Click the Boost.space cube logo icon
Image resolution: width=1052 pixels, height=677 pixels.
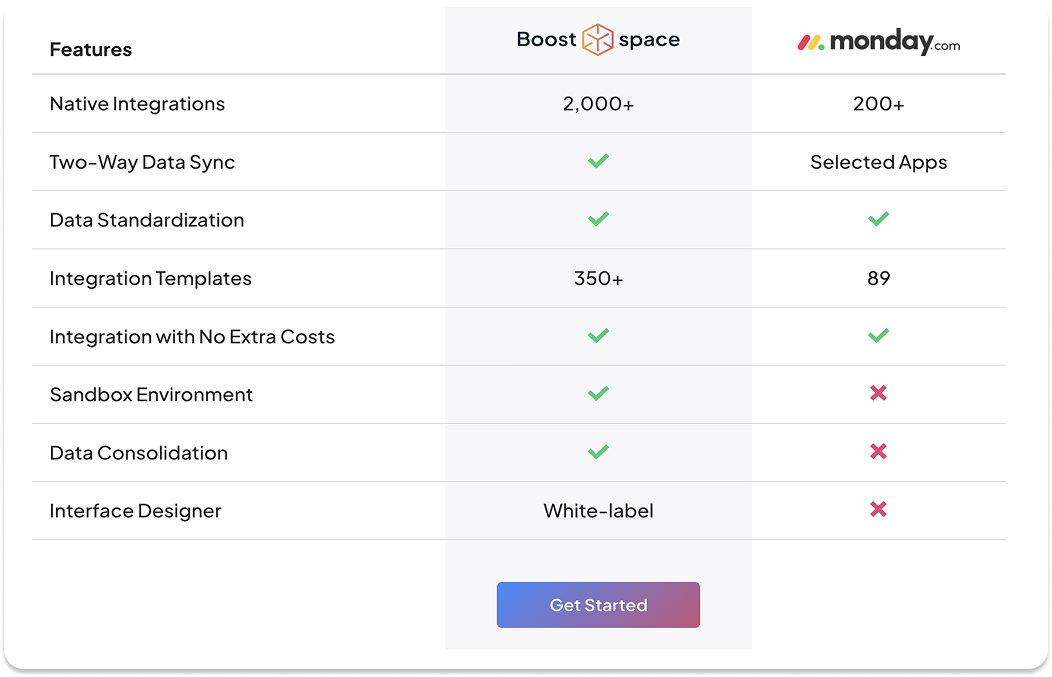(x=597, y=40)
